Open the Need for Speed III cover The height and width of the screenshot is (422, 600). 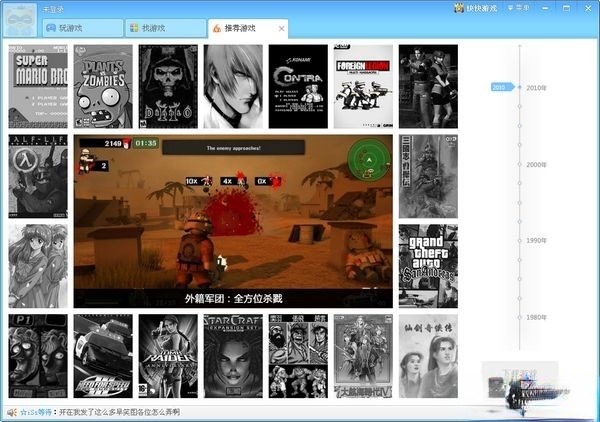coord(103,356)
